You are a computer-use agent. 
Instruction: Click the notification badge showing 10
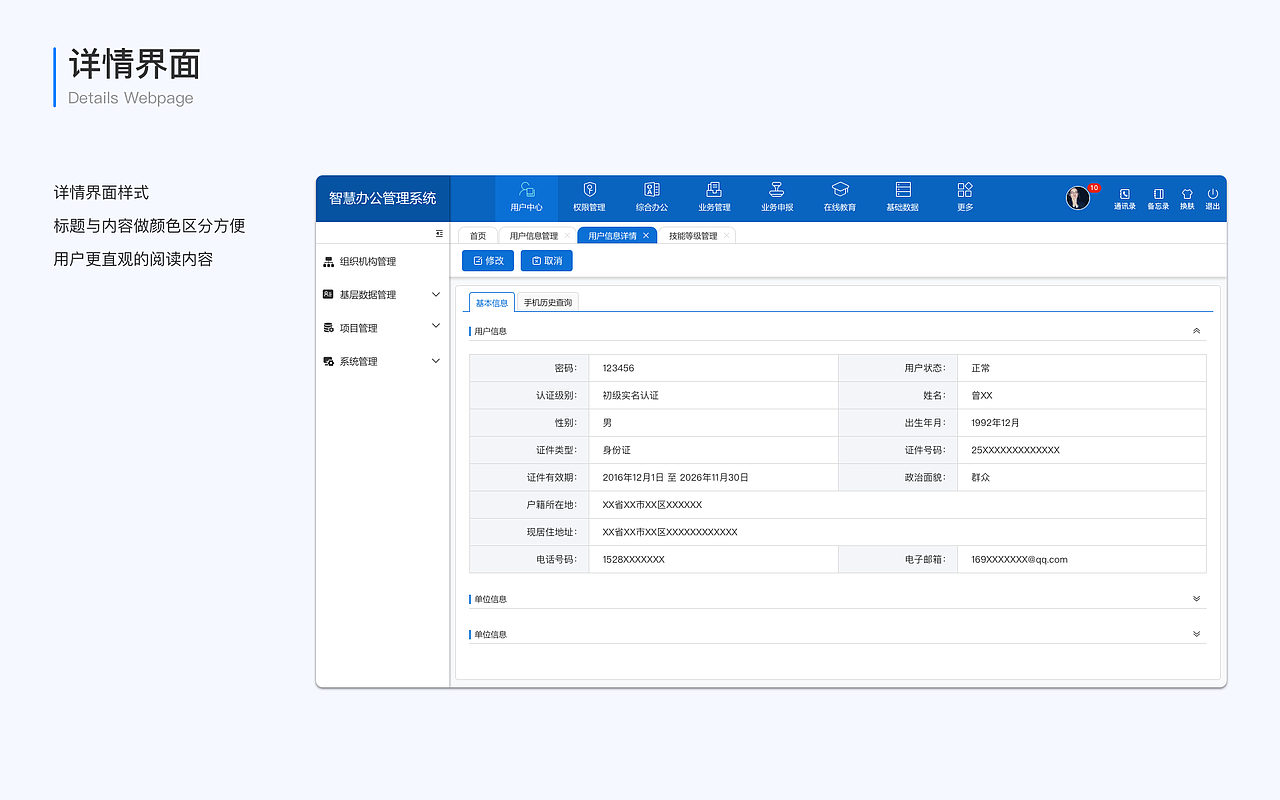click(x=1094, y=188)
